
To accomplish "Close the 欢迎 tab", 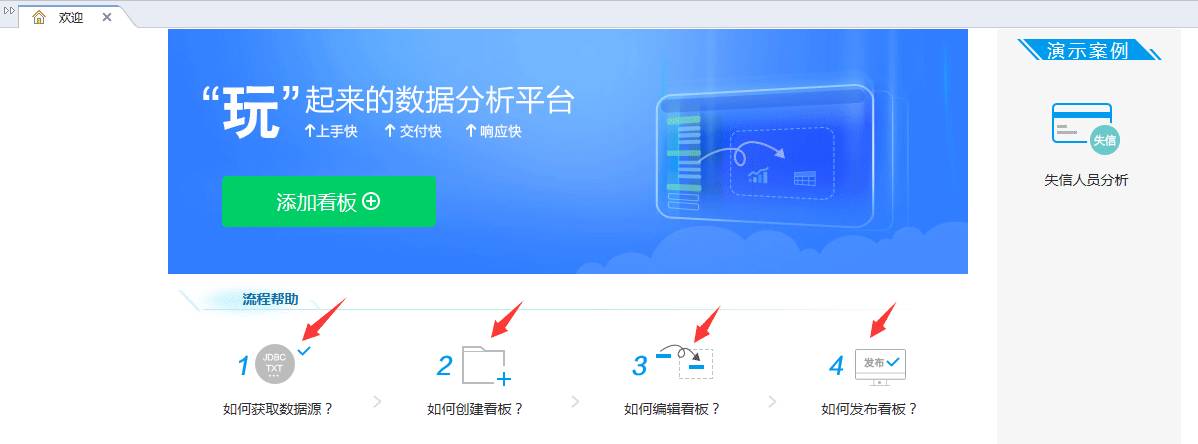I will (107, 17).
